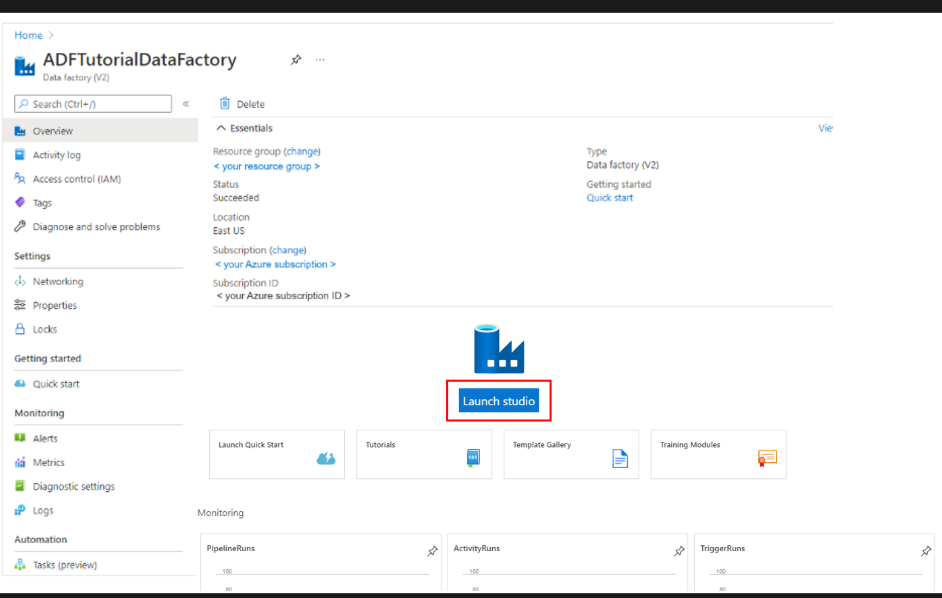Go to Home breadcrumb

[28, 35]
